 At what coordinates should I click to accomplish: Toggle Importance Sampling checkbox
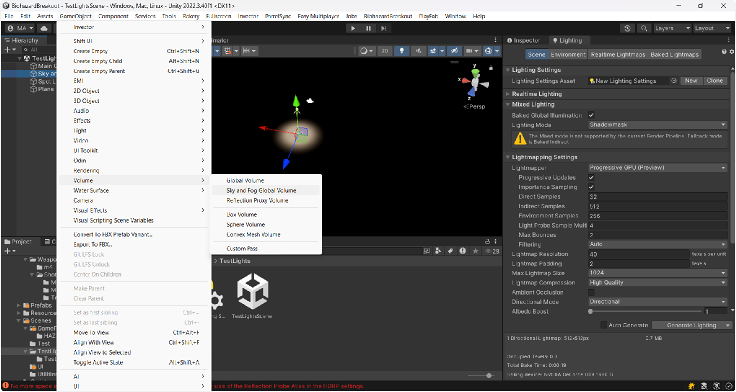[591, 187]
